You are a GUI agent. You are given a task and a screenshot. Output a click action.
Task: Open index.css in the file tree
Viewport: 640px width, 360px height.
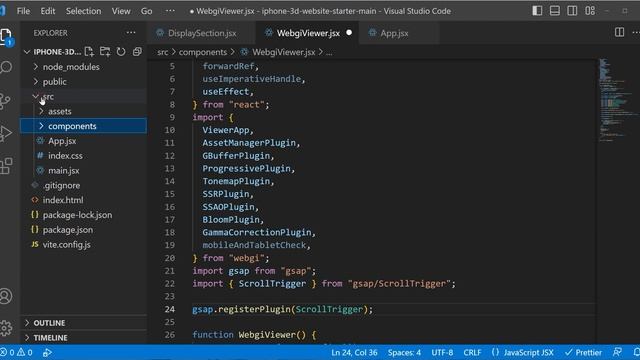(x=84, y=156)
